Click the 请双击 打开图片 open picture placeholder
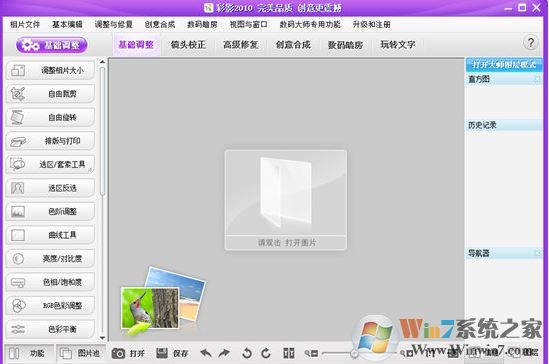Screen dimensions: 549x364 point(286,200)
